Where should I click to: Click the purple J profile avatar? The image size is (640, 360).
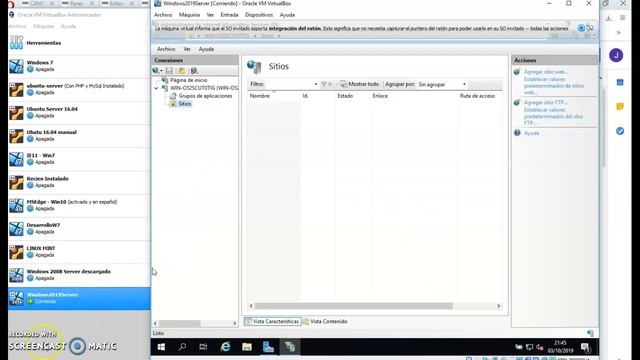(x=616, y=55)
